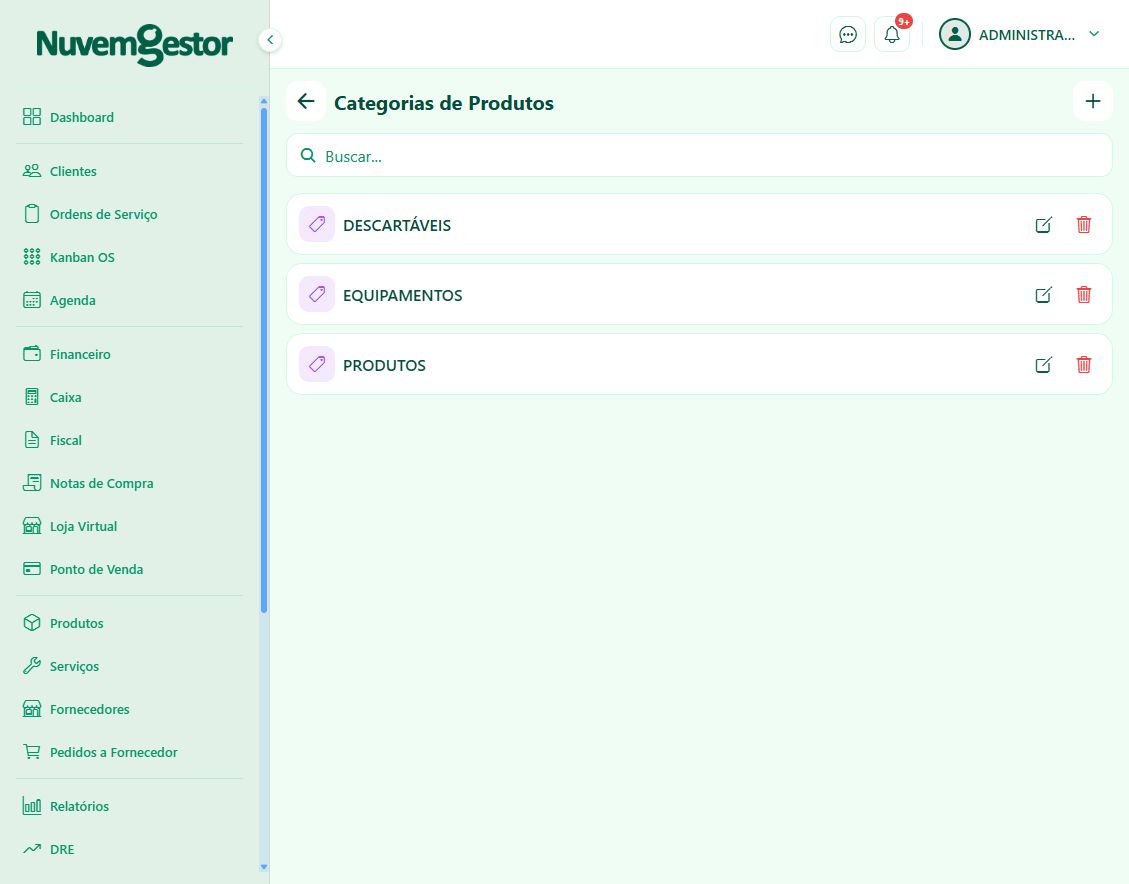Click the user avatar icon
1129x884 pixels.
click(x=955, y=35)
